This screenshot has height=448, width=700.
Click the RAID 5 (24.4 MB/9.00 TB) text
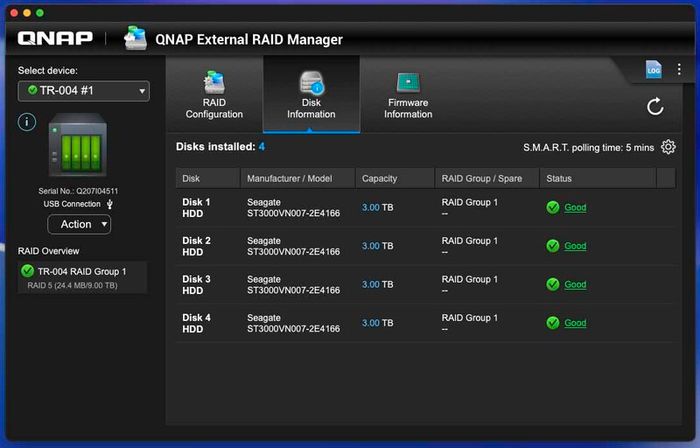coord(72,285)
